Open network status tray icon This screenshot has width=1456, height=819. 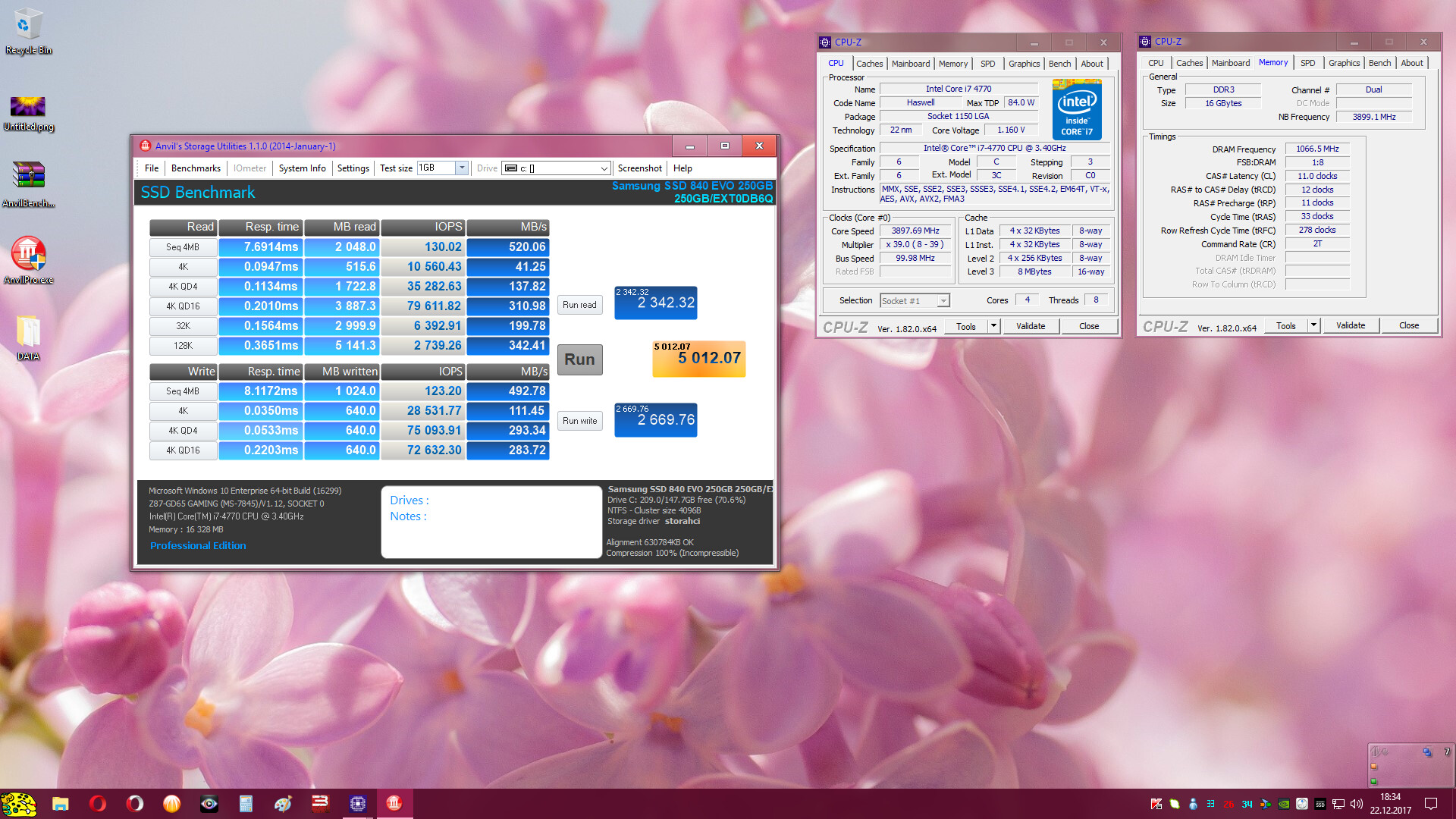coord(1338,804)
